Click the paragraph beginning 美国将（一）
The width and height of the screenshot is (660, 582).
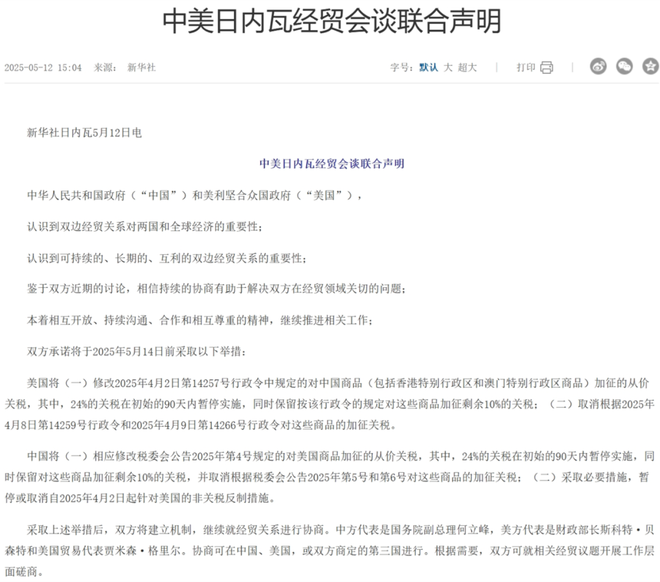coord(330,401)
